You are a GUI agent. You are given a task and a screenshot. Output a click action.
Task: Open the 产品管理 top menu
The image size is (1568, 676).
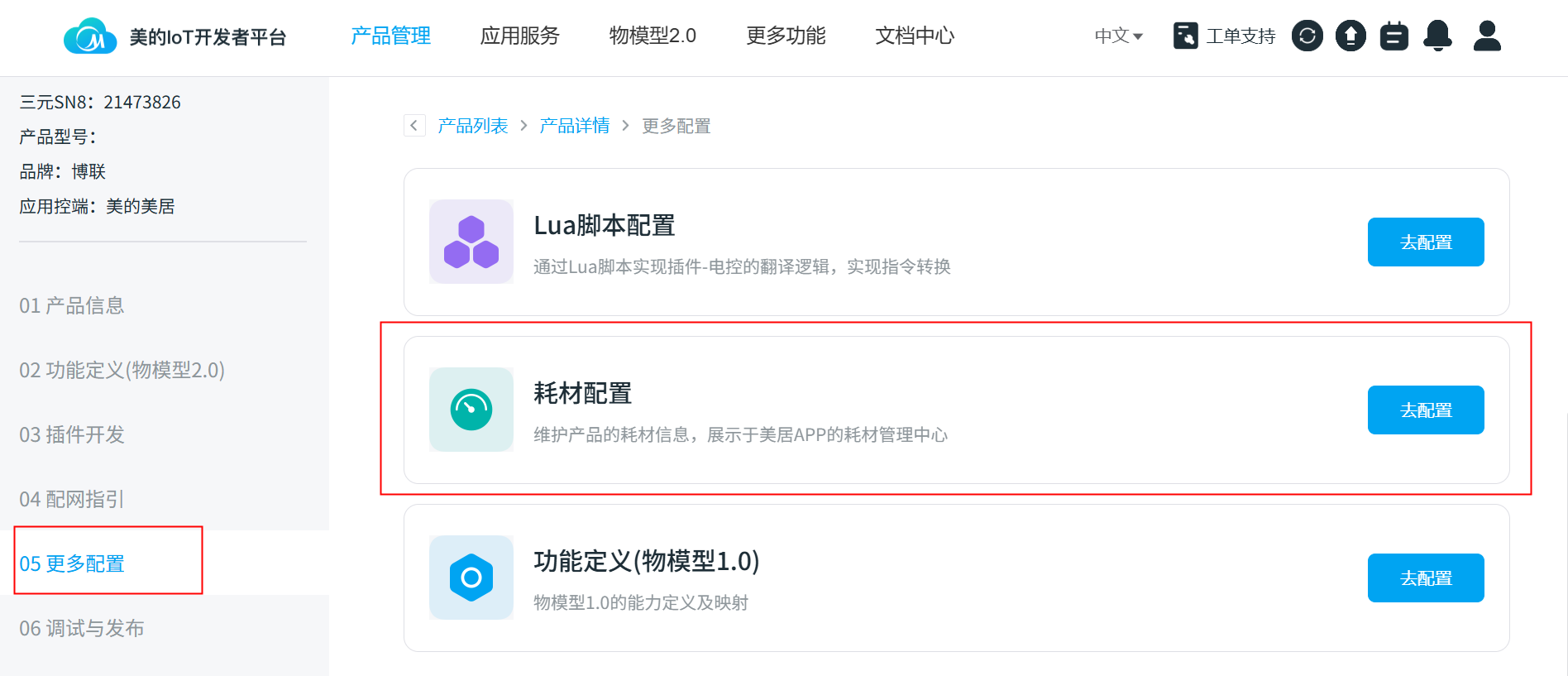(390, 36)
